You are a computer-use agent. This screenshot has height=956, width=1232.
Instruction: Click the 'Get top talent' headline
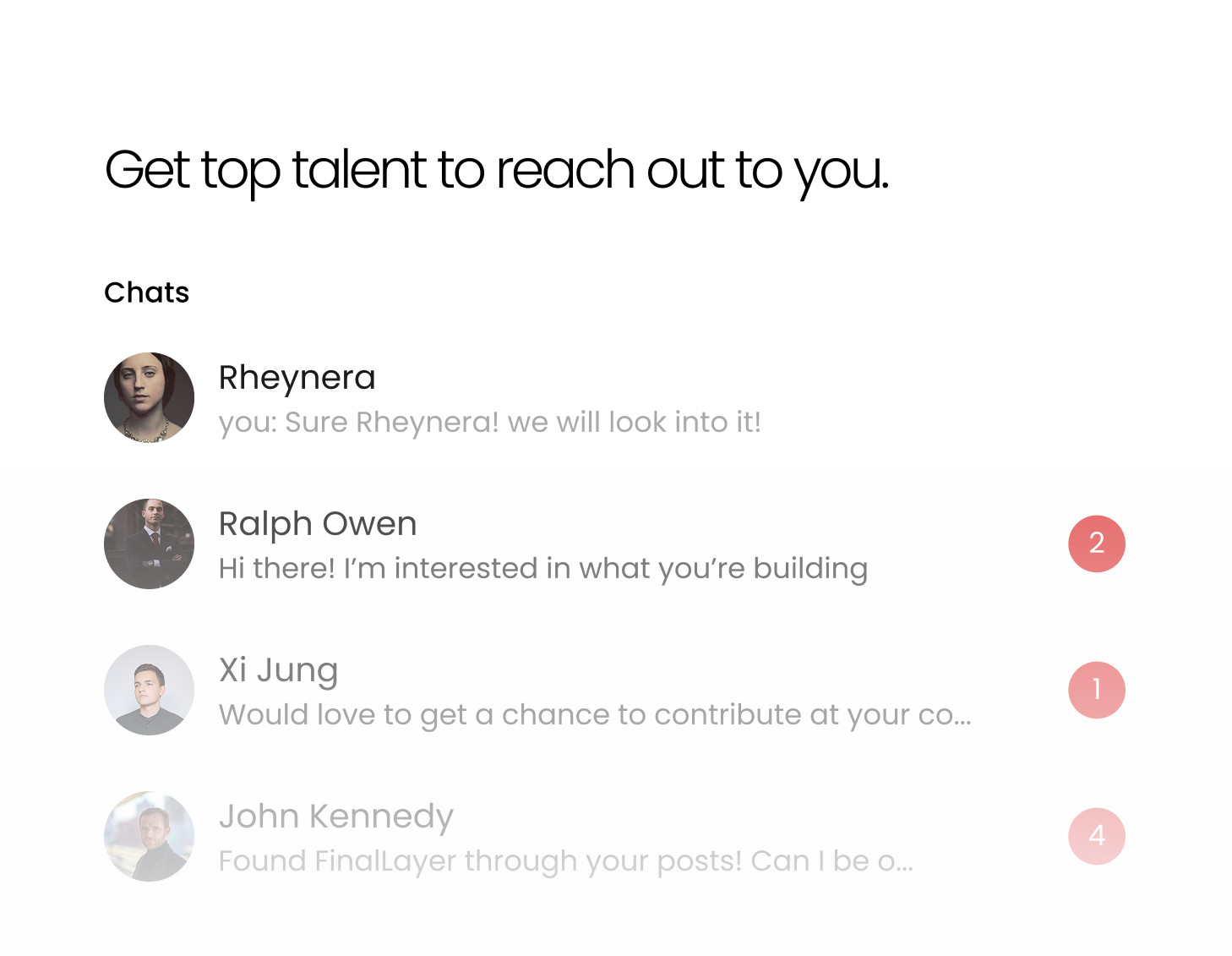(496, 170)
